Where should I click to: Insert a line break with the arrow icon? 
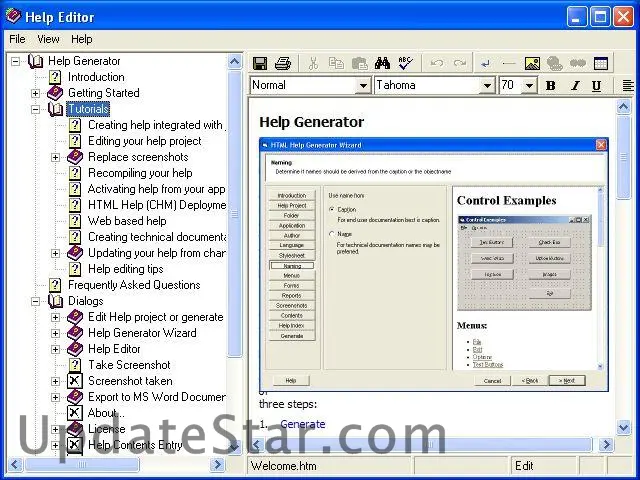[x=486, y=63]
